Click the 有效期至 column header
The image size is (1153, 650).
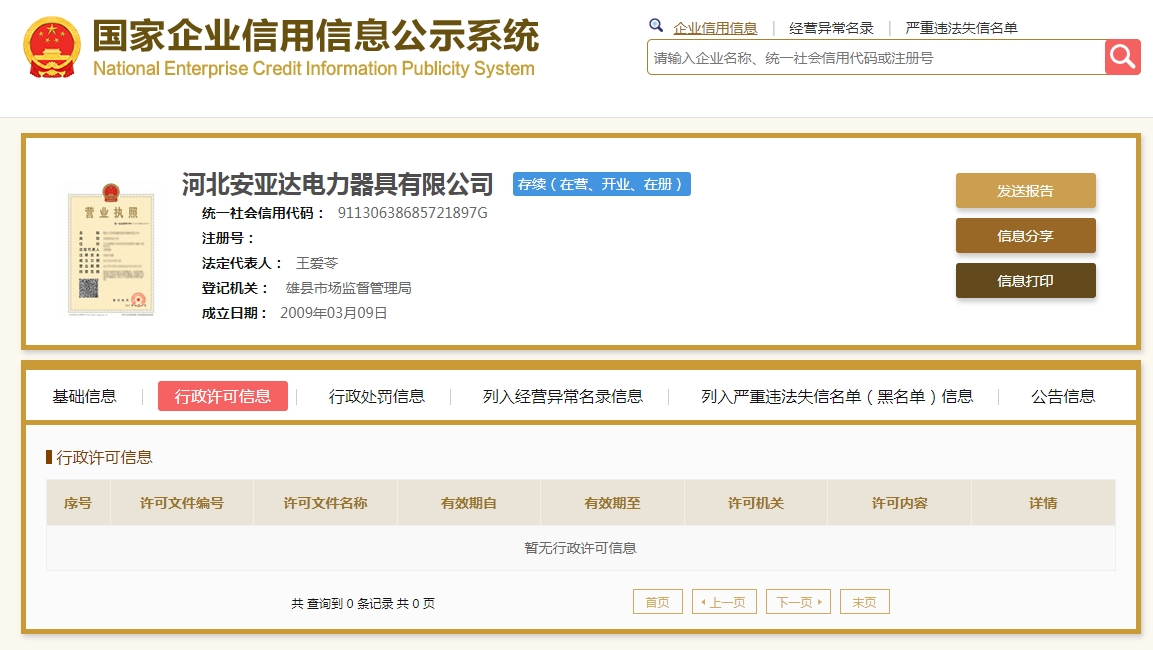pyautogui.click(x=612, y=503)
